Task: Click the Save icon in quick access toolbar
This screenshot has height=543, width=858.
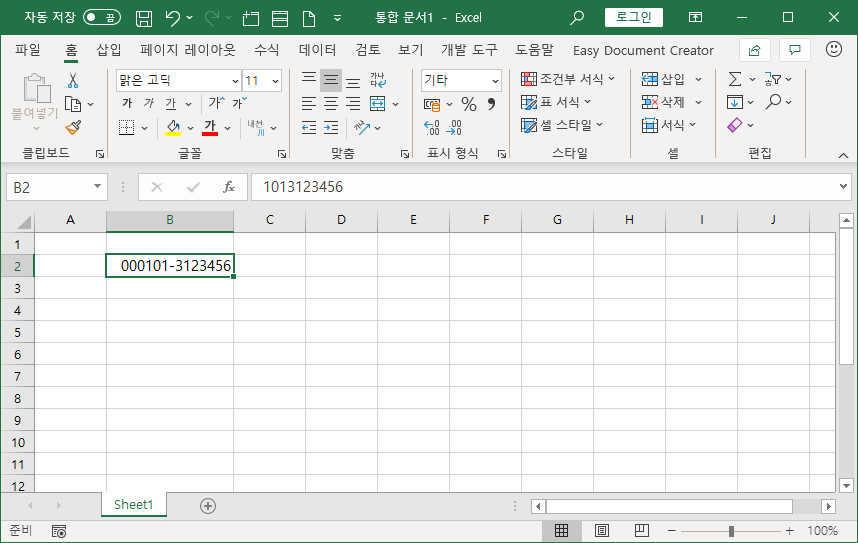Action: (144, 18)
